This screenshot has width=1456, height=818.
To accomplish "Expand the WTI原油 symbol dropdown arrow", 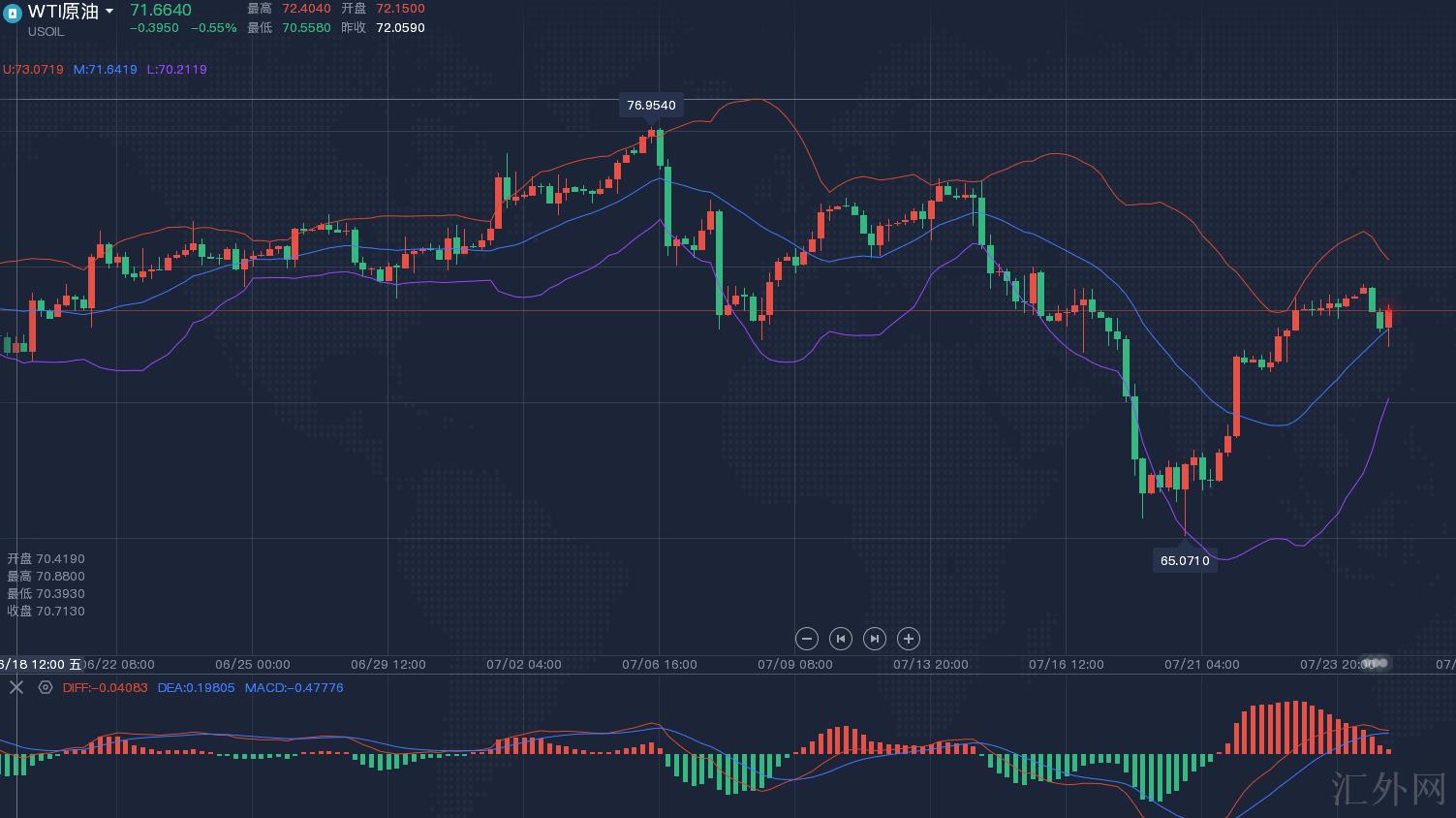I will (x=109, y=12).
